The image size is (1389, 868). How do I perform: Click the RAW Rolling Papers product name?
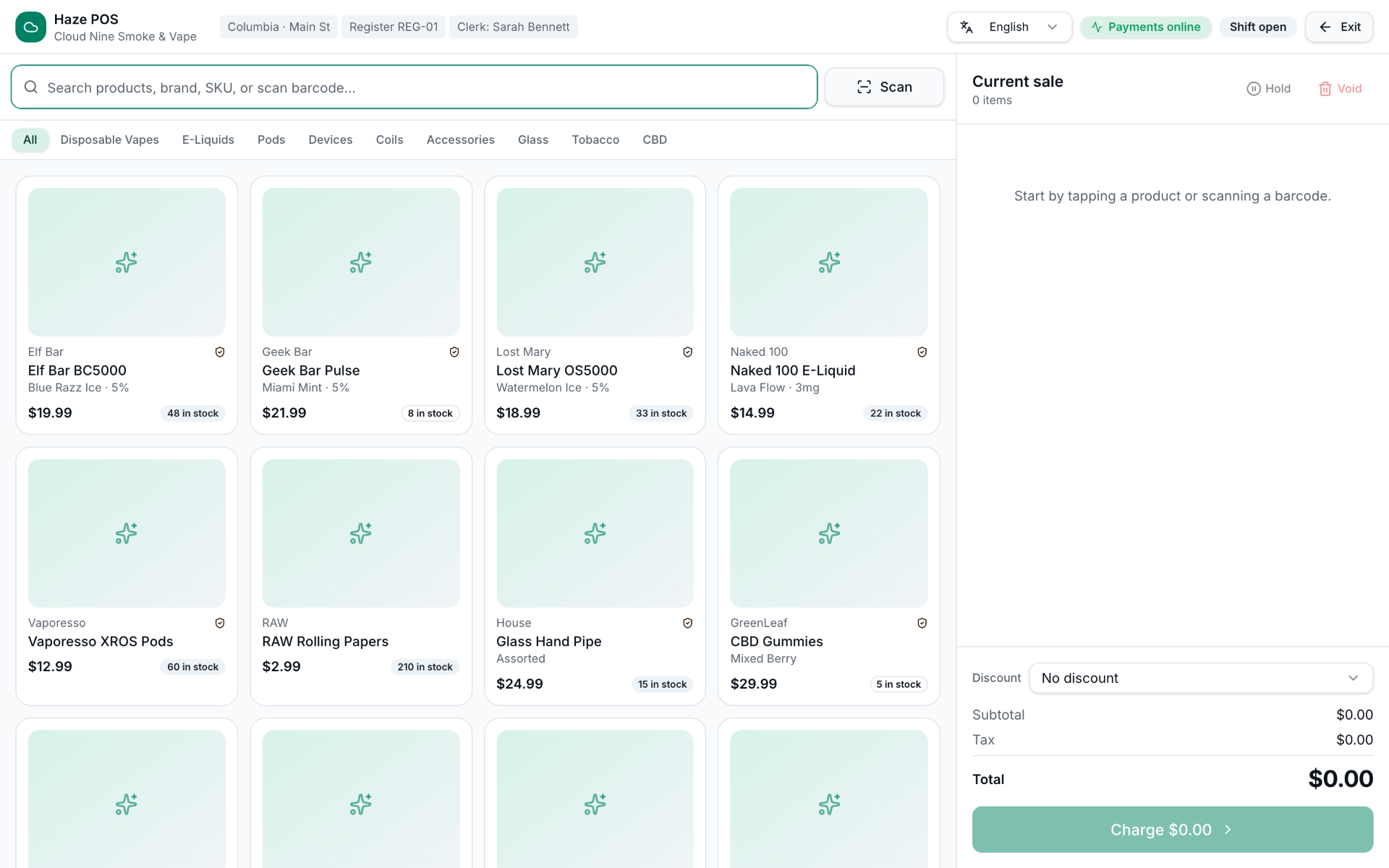[x=326, y=642]
